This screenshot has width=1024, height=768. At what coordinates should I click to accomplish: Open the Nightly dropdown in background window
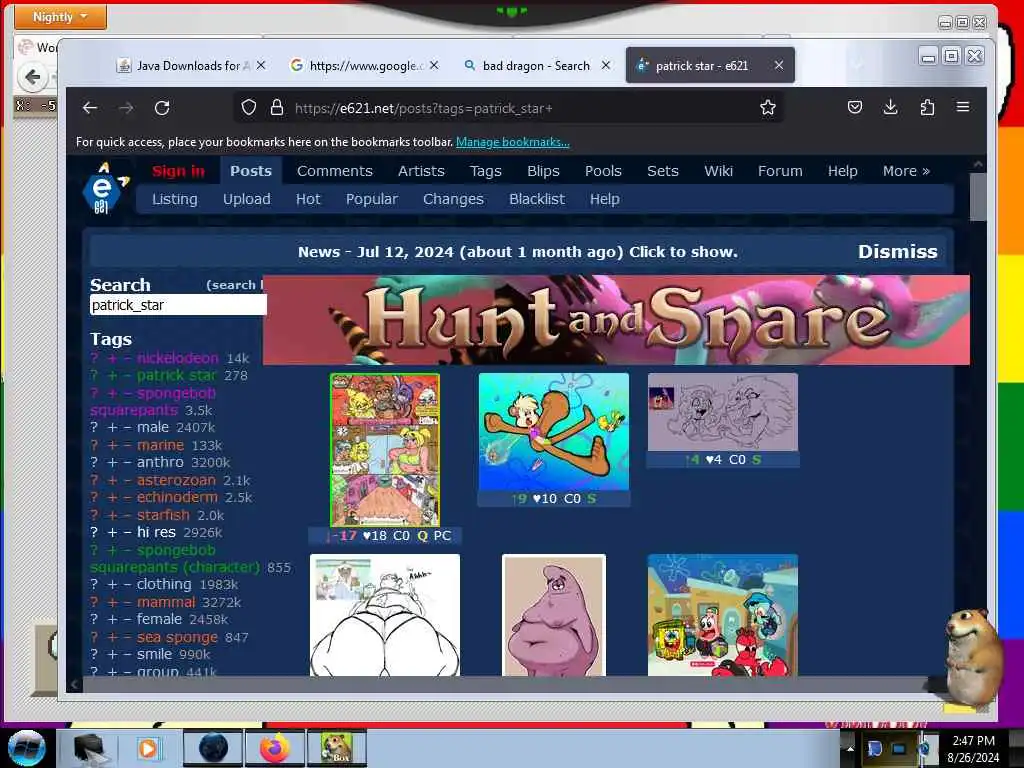pos(60,16)
